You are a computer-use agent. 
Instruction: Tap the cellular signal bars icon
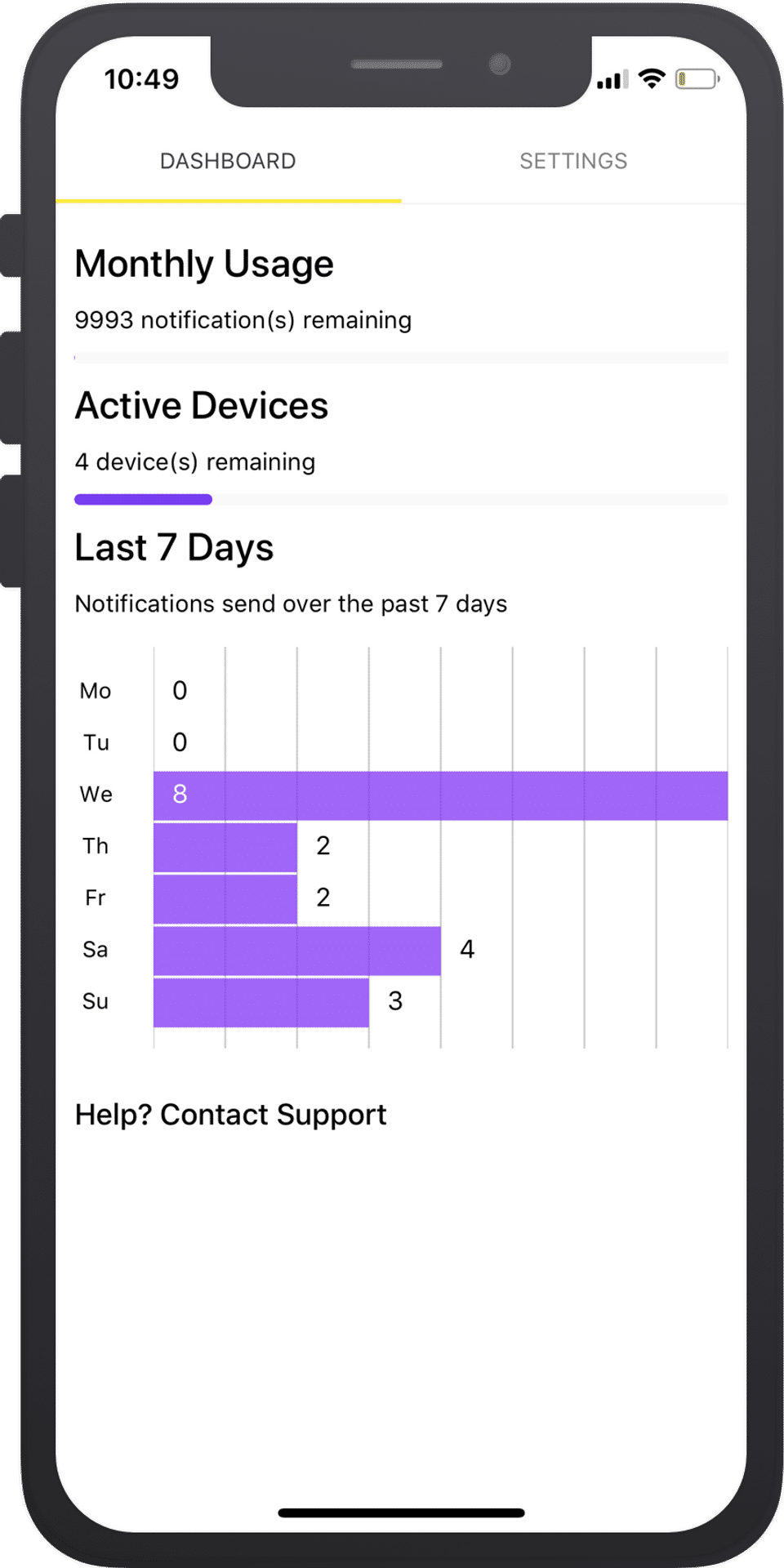[x=612, y=80]
